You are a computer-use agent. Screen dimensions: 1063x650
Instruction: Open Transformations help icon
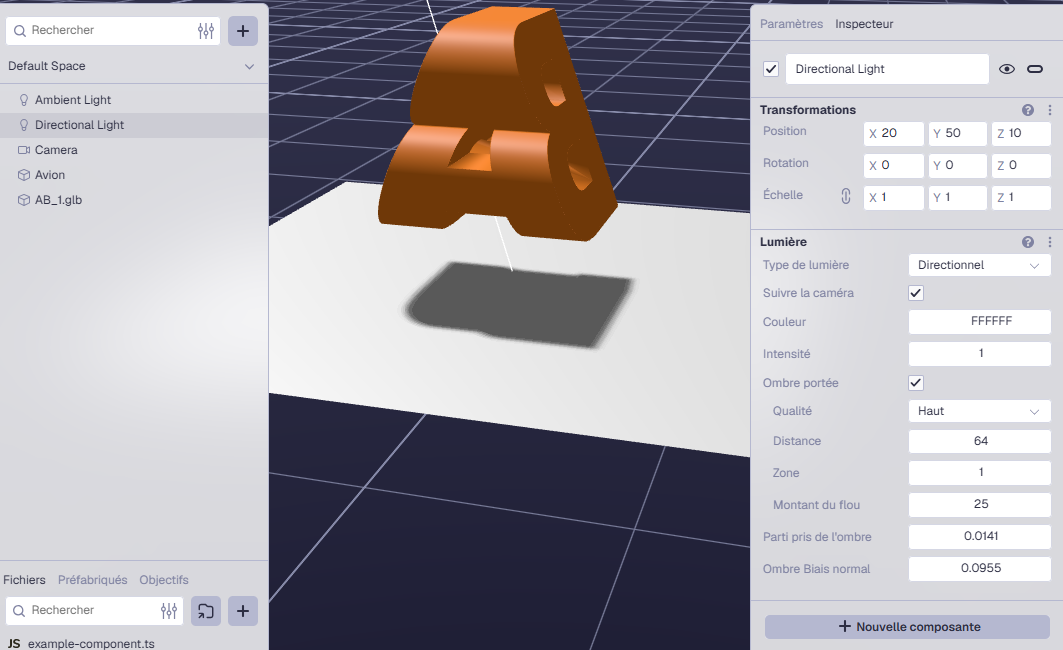click(x=1028, y=110)
